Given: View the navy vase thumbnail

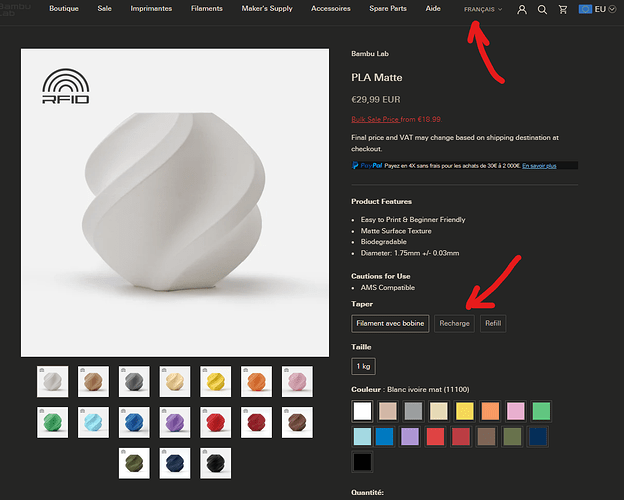Looking at the screenshot, I should [175, 463].
